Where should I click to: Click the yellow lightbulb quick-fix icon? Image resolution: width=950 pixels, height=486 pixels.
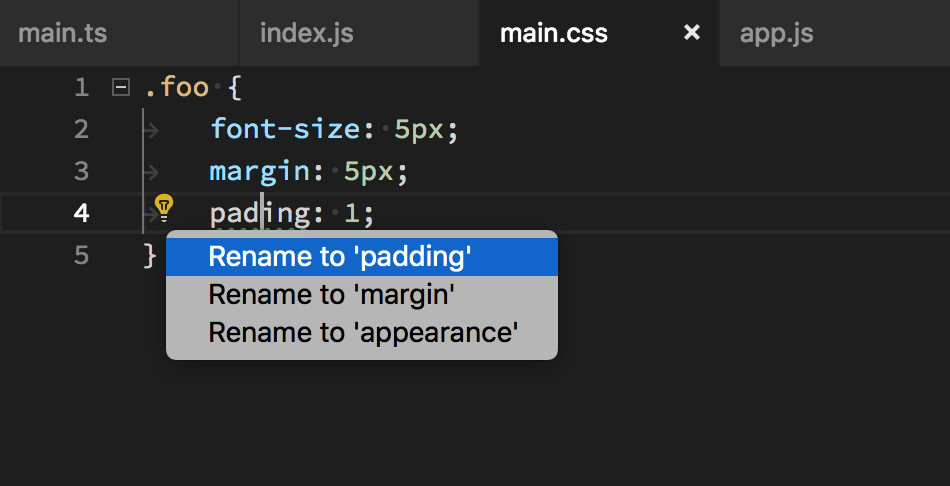[x=165, y=207]
